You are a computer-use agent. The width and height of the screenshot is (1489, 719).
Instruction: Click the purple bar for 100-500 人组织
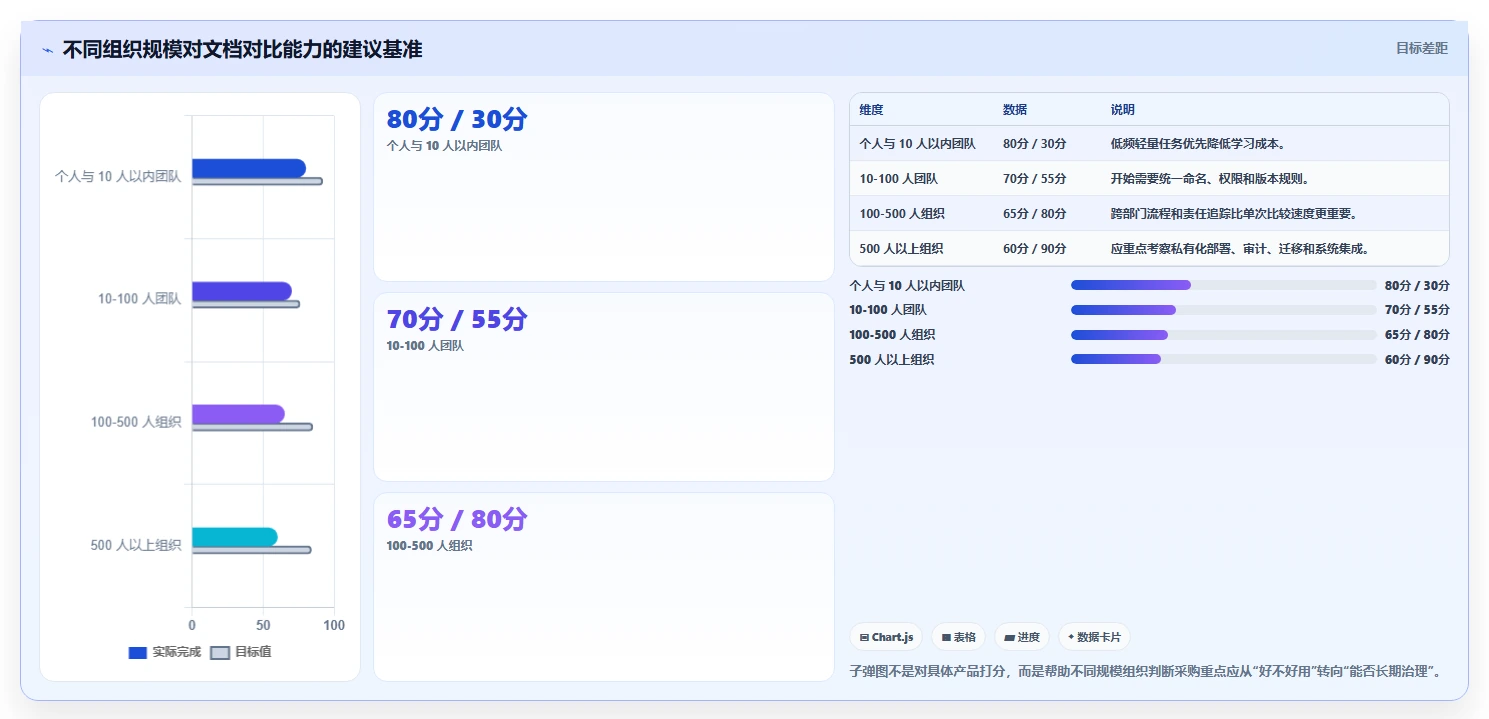pos(238,414)
